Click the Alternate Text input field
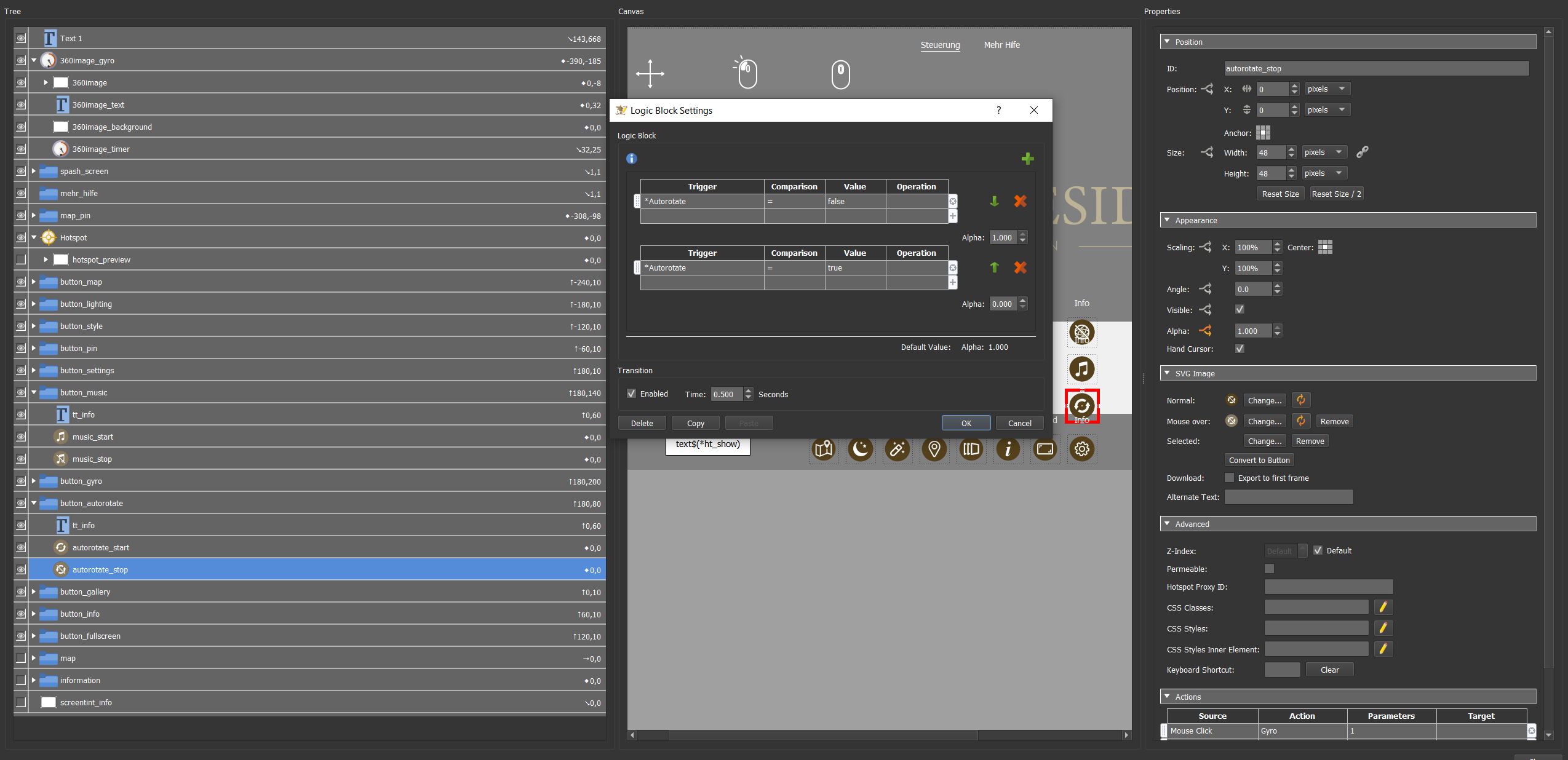 tap(1289, 497)
